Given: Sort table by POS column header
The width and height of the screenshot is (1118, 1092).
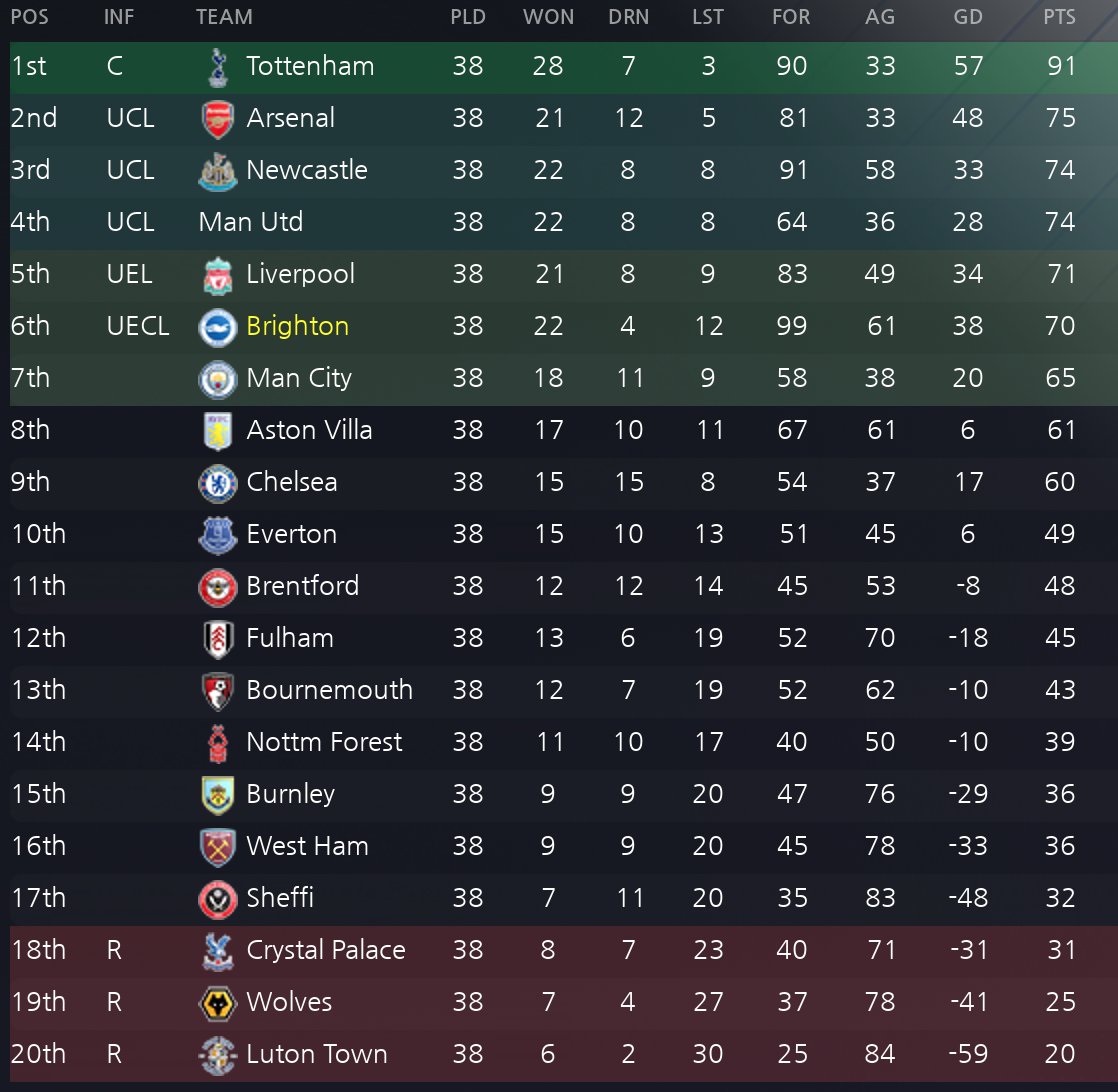Looking at the screenshot, I should pyautogui.click(x=30, y=17).
